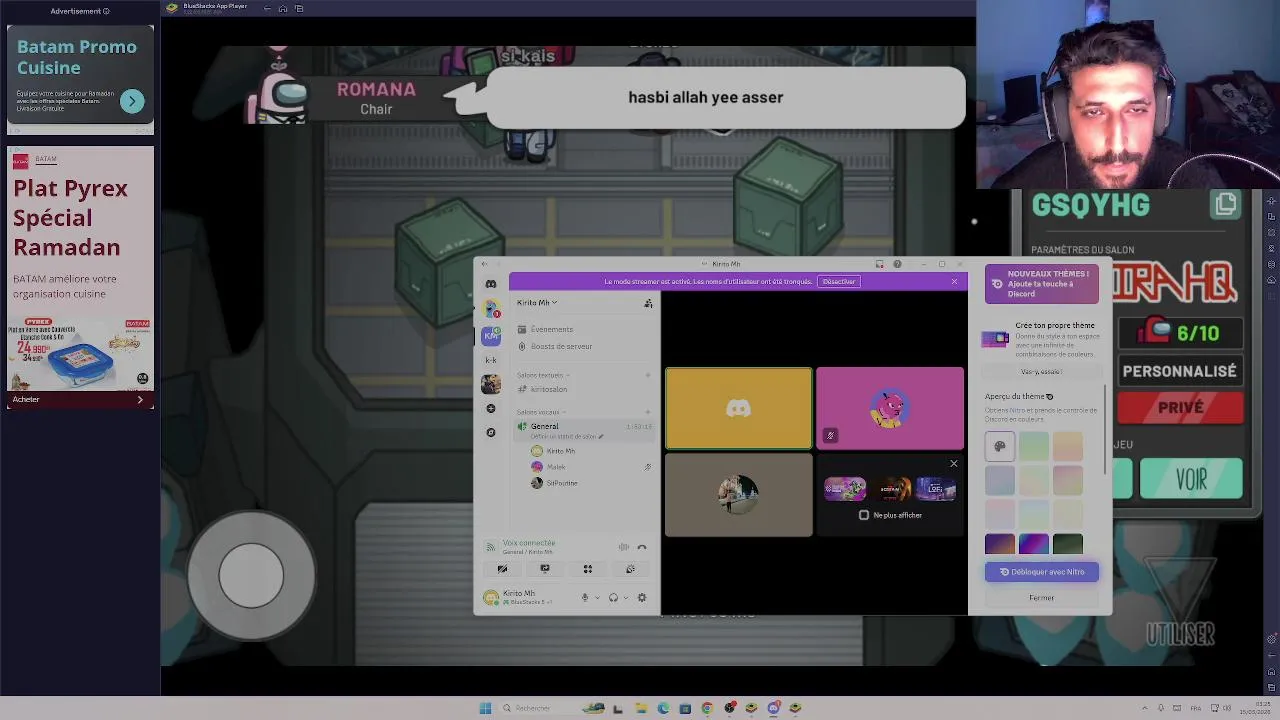Add a channel to Salons textuels
Screen dimensions: 1280x720
click(x=648, y=375)
